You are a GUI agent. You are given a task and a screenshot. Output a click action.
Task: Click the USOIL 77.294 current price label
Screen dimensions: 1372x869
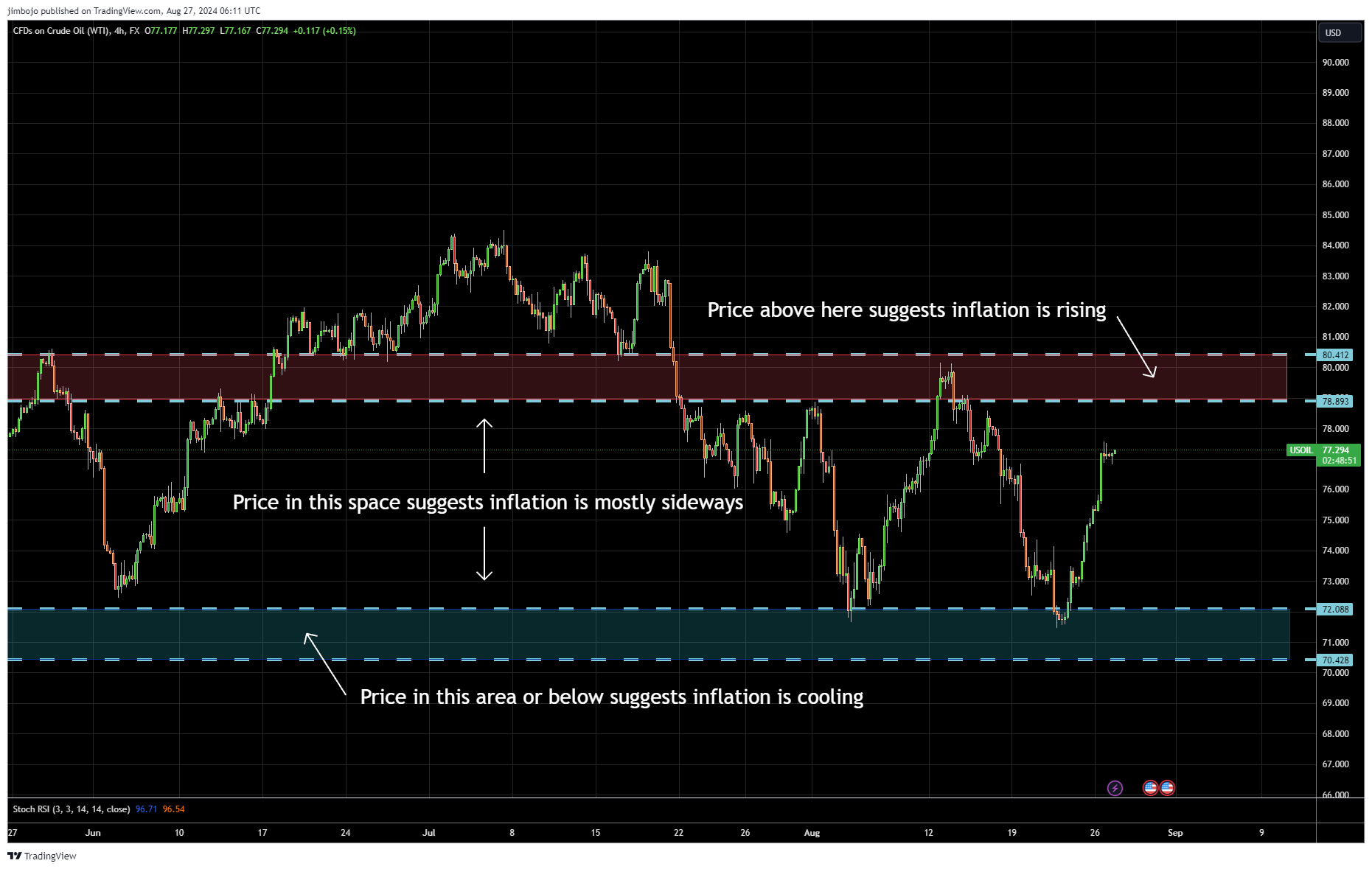coord(1323,450)
